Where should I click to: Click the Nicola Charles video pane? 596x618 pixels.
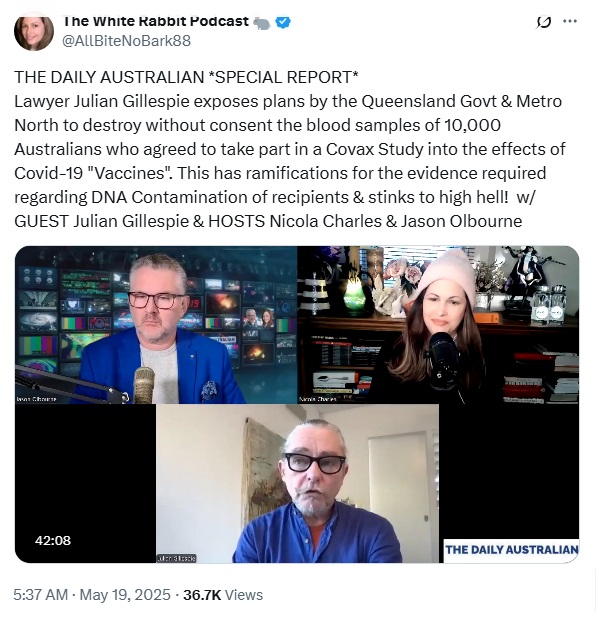point(438,325)
